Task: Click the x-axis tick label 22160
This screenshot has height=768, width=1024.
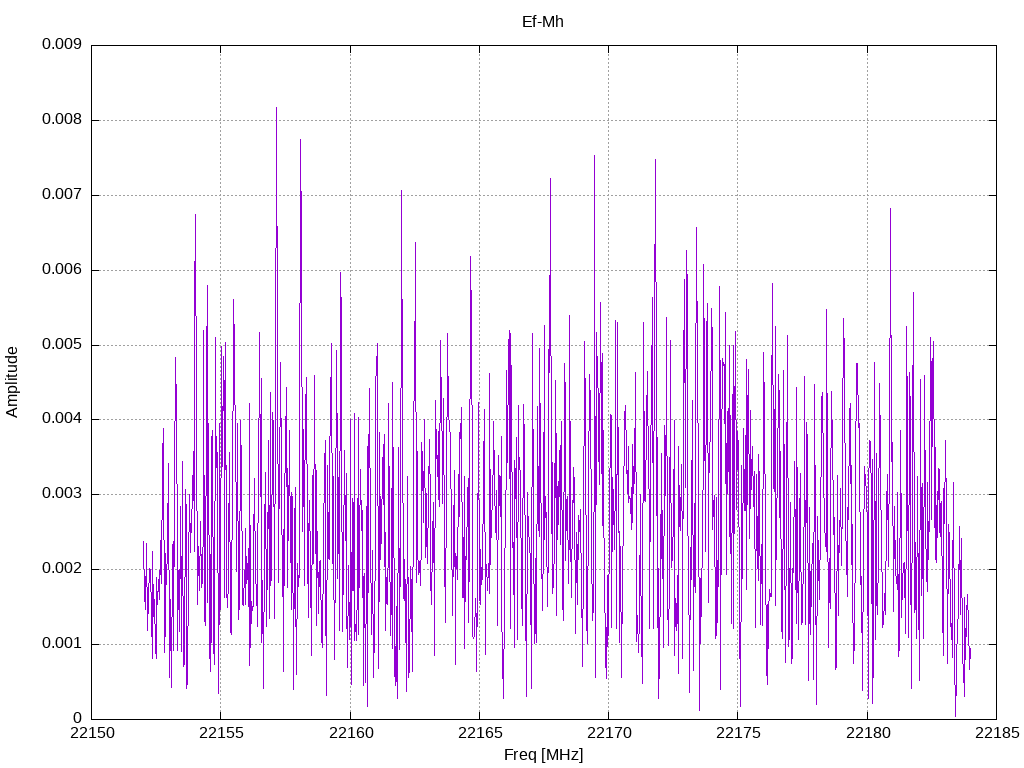Action: pyautogui.click(x=351, y=733)
